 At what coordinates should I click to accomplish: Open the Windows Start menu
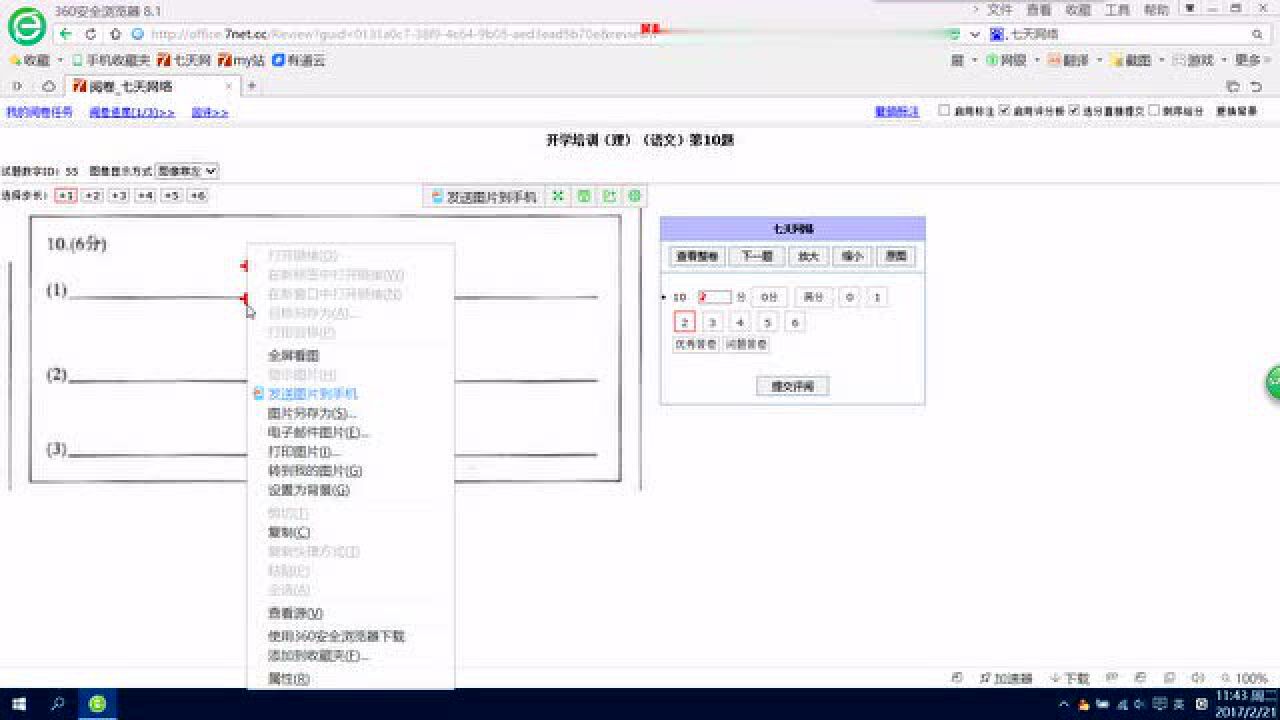(x=18, y=704)
